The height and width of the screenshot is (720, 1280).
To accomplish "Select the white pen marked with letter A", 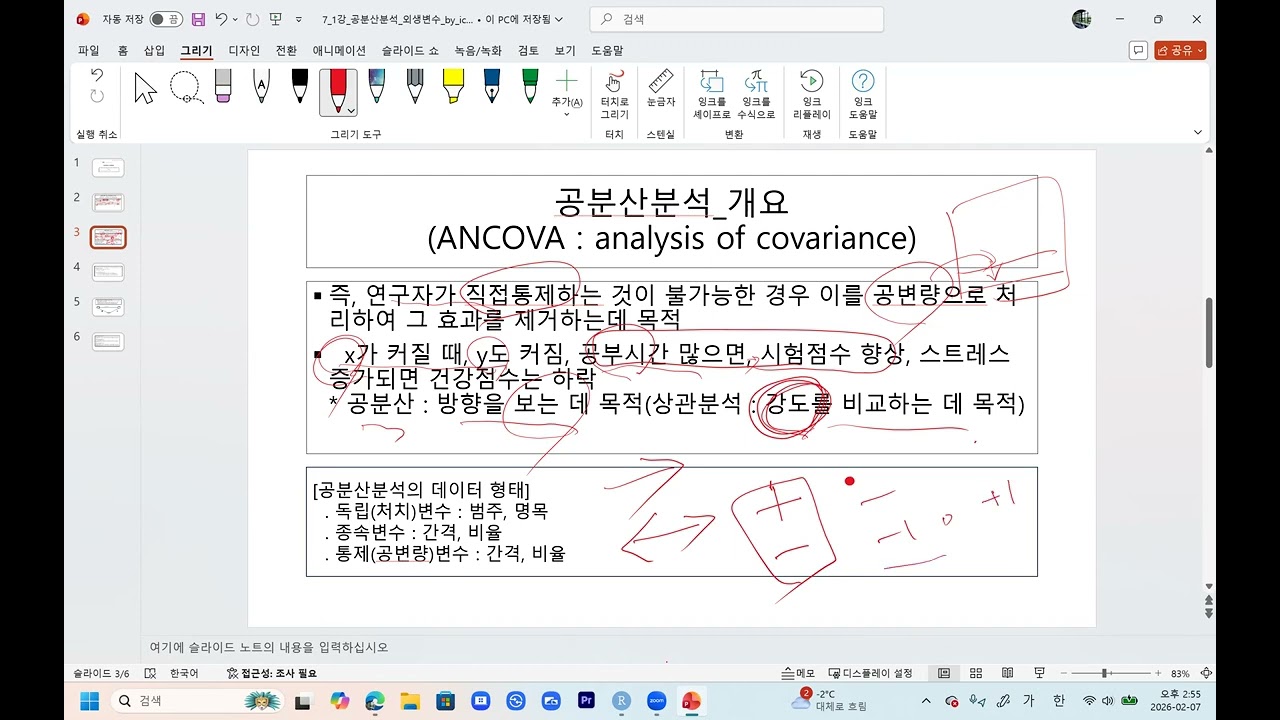I will [261, 85].
